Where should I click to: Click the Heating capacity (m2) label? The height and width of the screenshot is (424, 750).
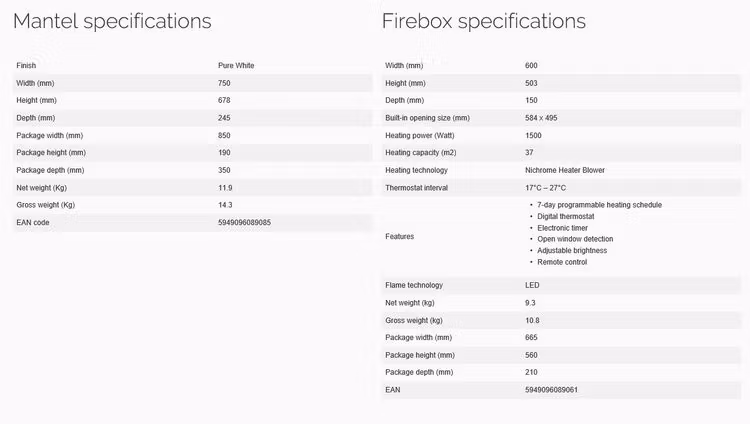point(420,153)
